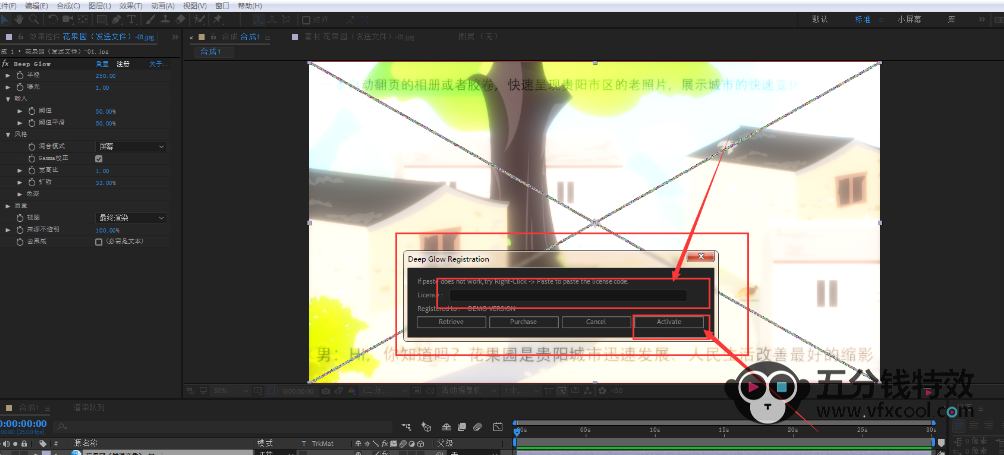Select the 小屏幕 workspace
This screenshot has height=455, width=1004.
point(909,20)
